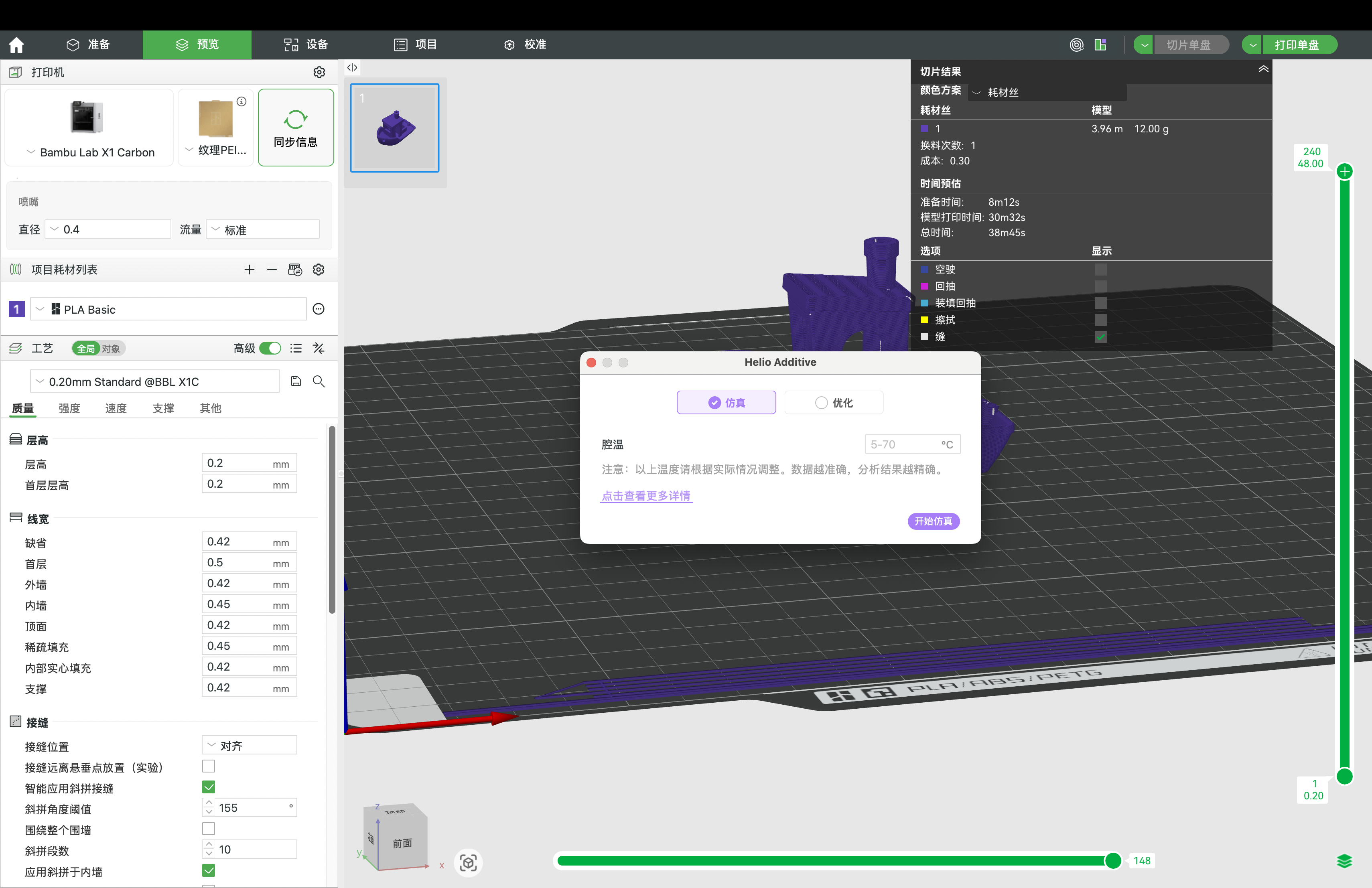Click the home icon
The image size is (1372, 888).
[16, 45]
